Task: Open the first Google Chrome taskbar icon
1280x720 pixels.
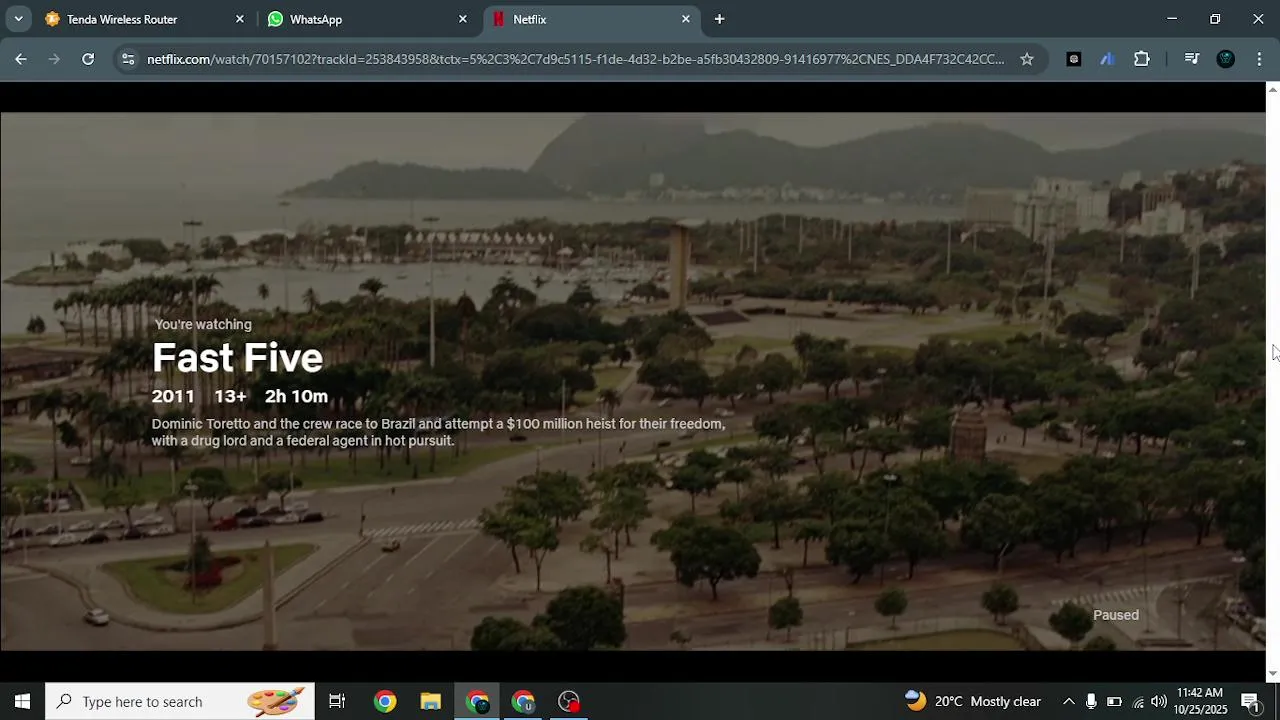Action: click(x=385, y=701)
